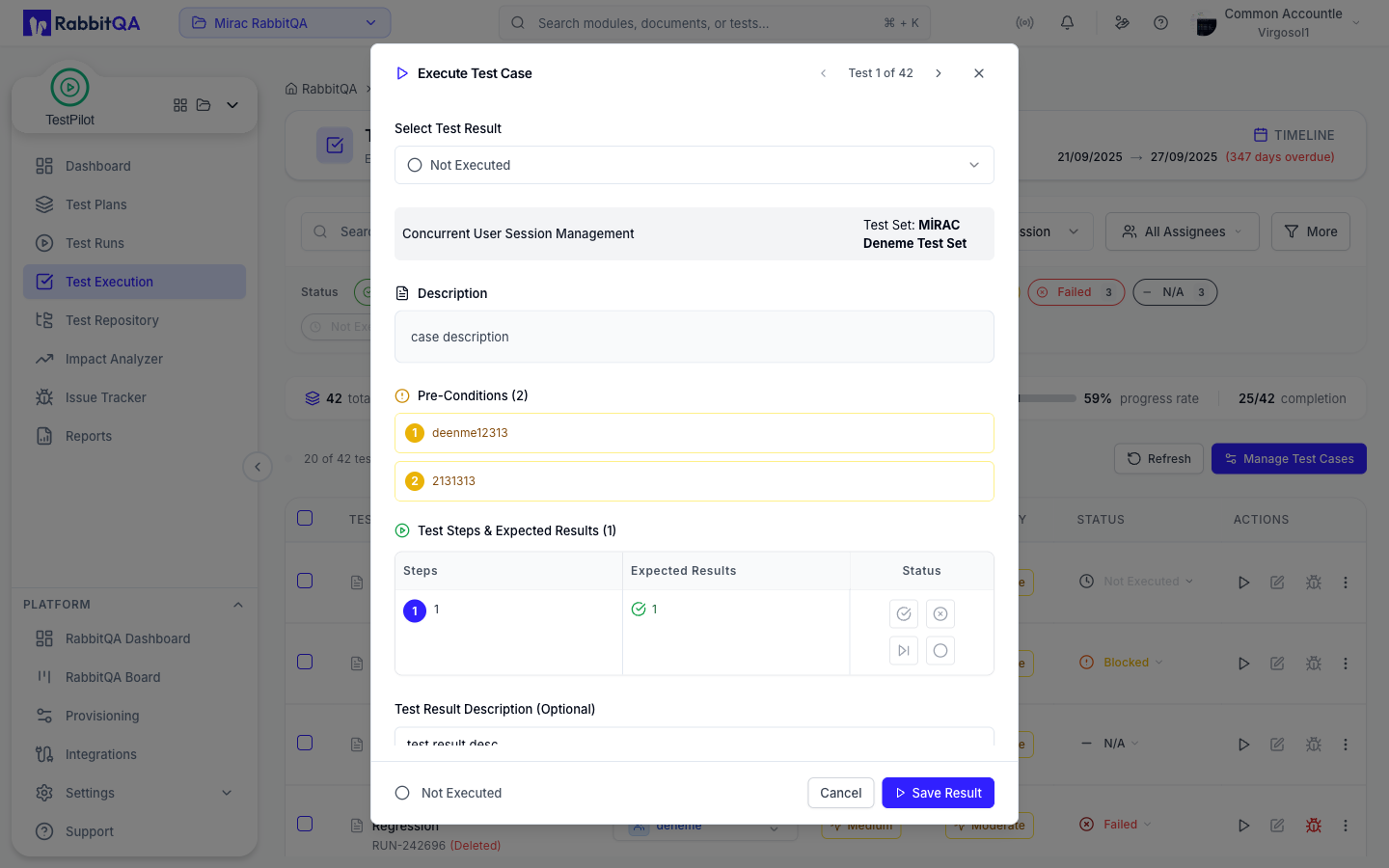Open the All Assignees filter dropdown
The image size is (1389, 868).
point(1183,231)
